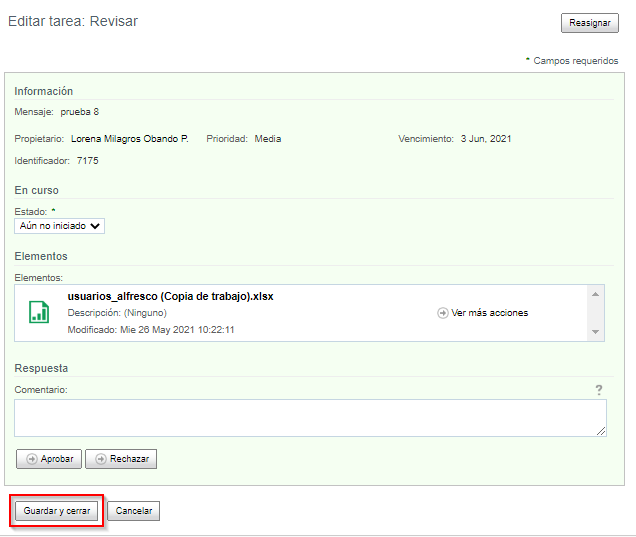Screen dimensions: 636x537
Task: Click Guardar y cerrar button
Action: [56, 511]
